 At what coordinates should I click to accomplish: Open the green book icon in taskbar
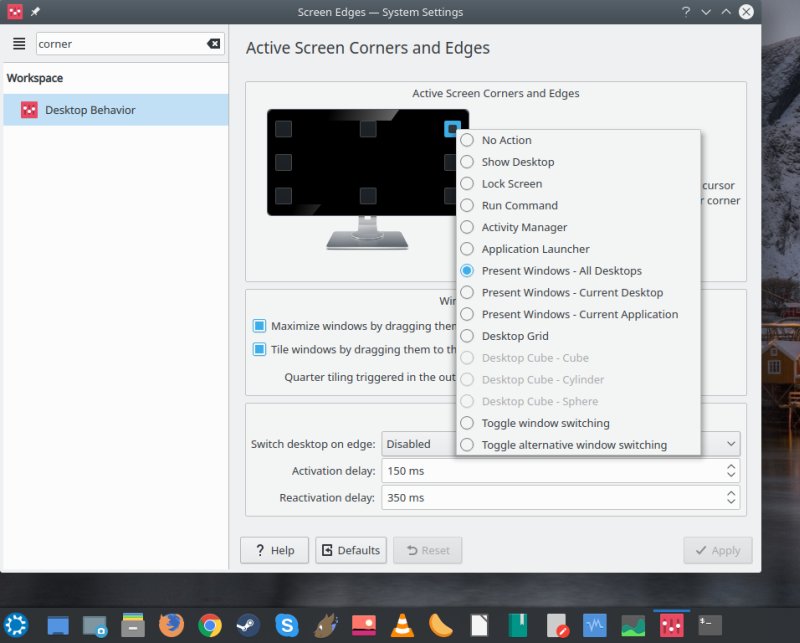(x=517, y=625)
